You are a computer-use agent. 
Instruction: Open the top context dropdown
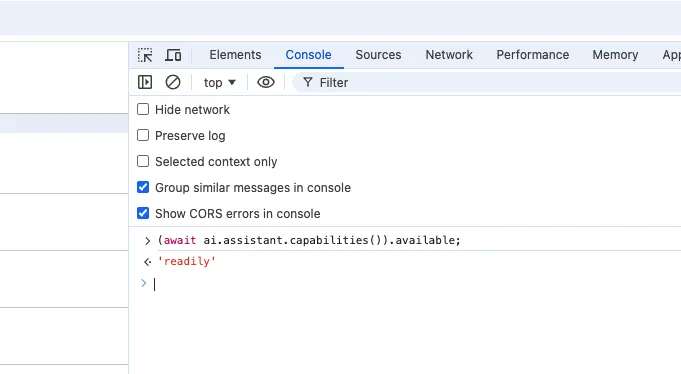220,83
